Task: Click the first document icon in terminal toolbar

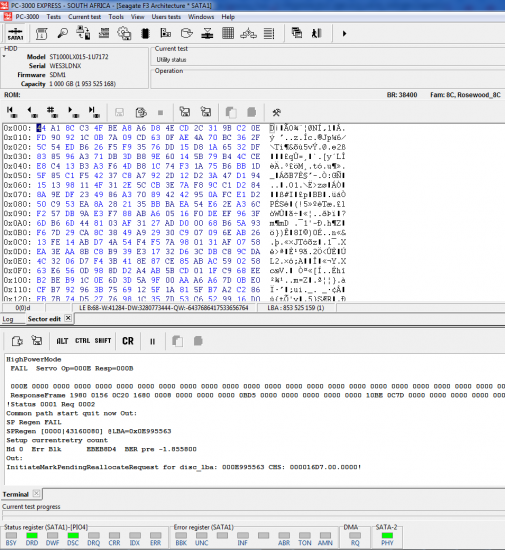Action: 17,341
